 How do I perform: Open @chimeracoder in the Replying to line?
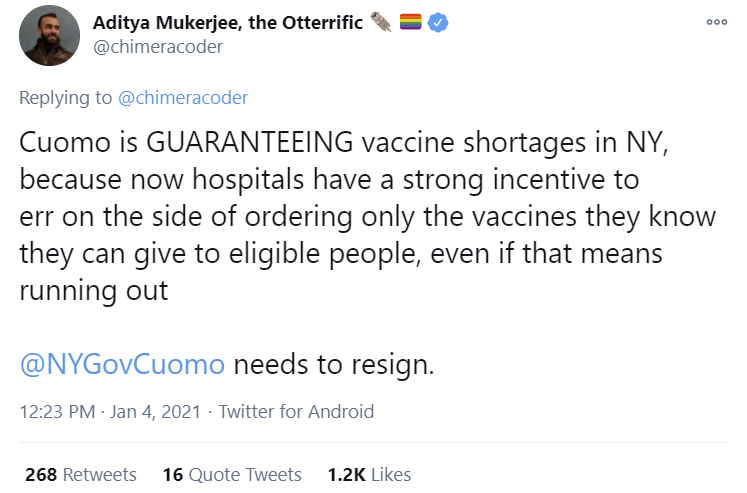(x=183, y=97)
